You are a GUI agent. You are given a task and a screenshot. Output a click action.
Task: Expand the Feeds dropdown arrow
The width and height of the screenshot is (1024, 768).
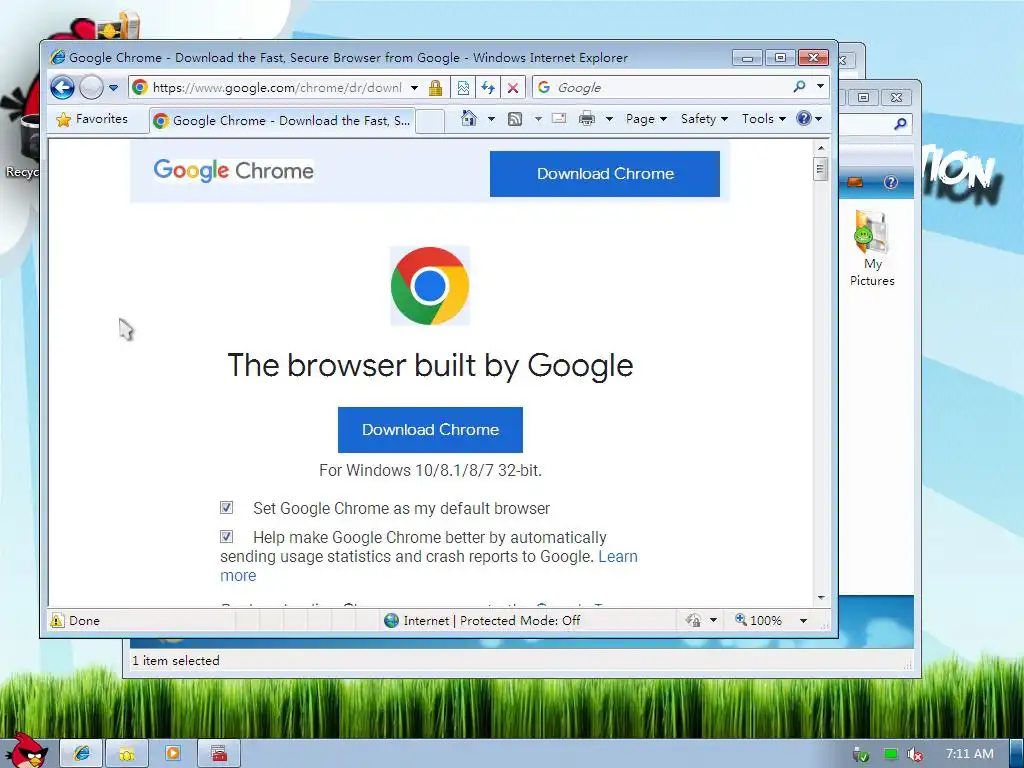coord(538,119)
